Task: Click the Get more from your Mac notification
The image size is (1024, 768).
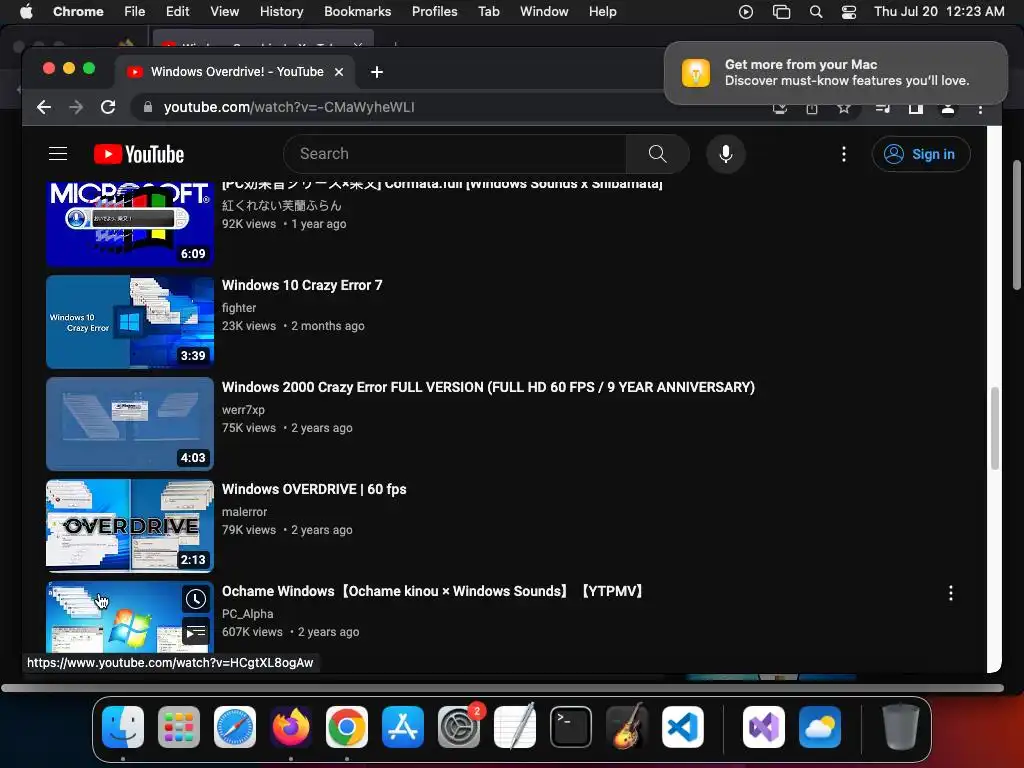Action: 836,72
